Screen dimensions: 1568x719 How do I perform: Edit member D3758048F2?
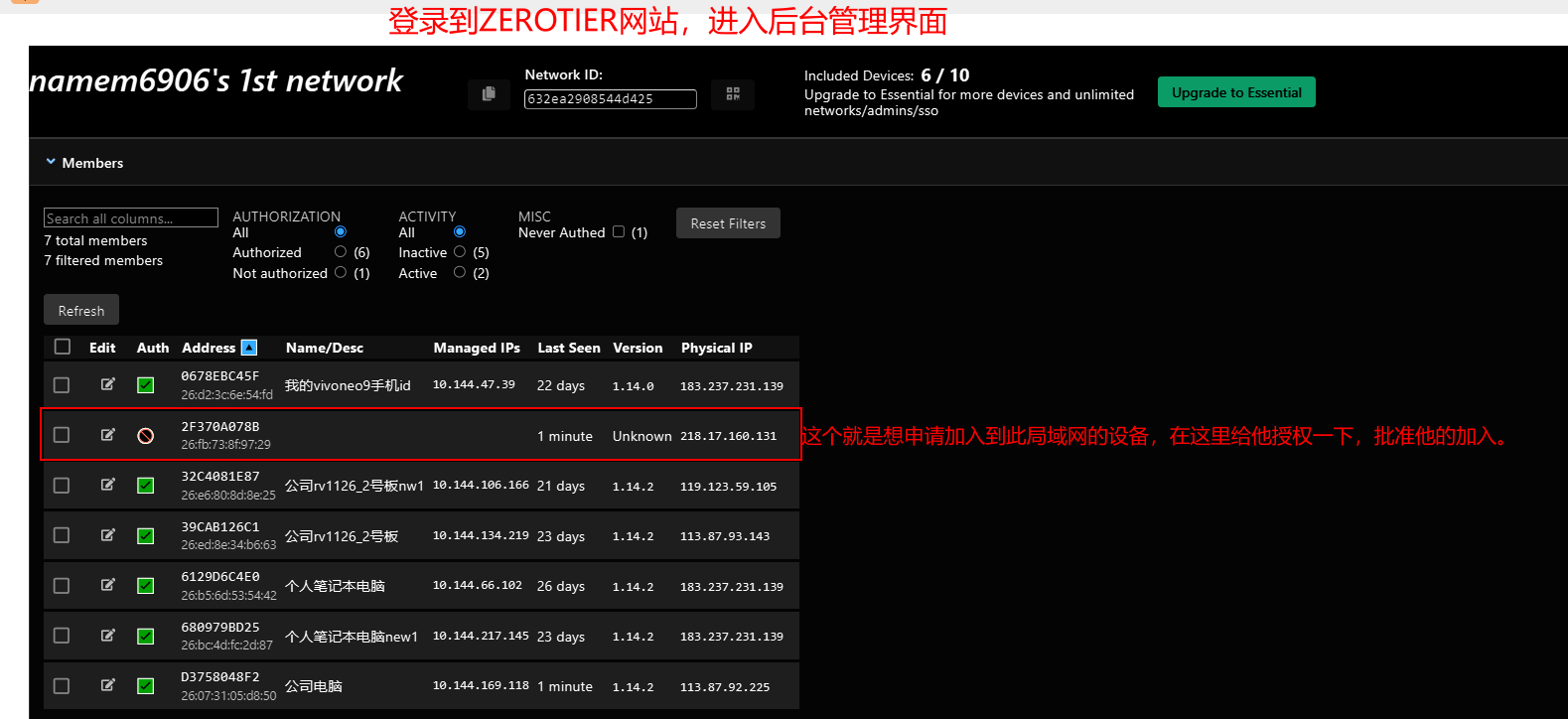click(x=108, y=685)
